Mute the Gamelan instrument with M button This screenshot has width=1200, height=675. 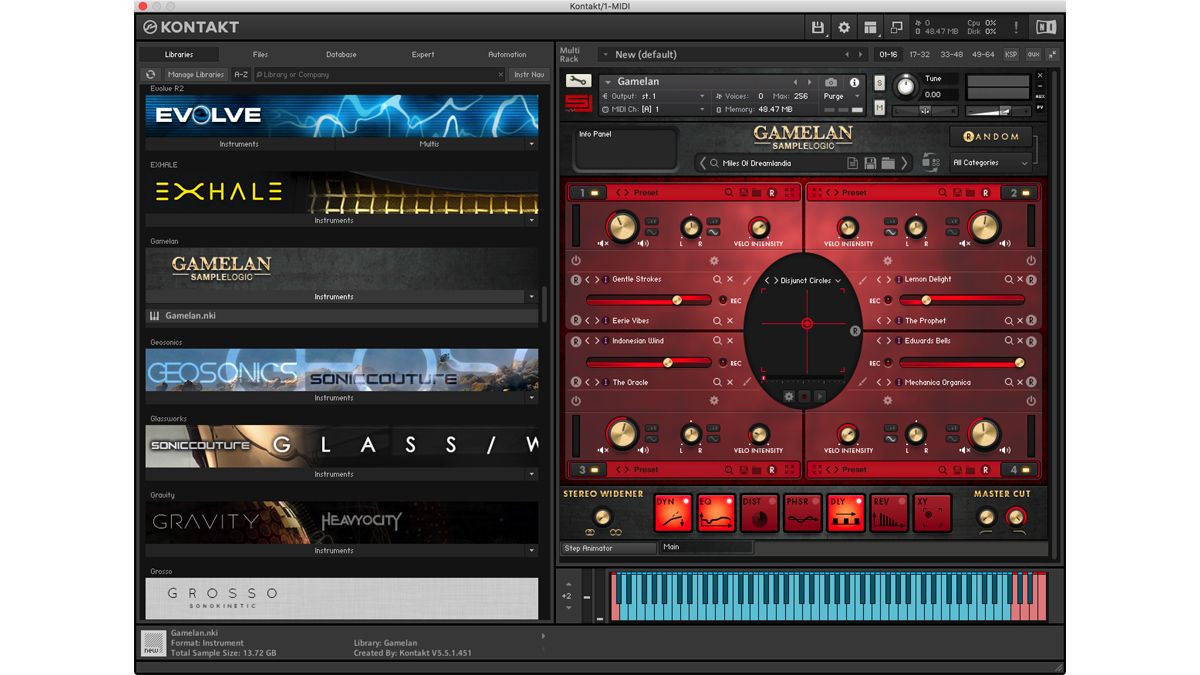click(x=878, y=106)
